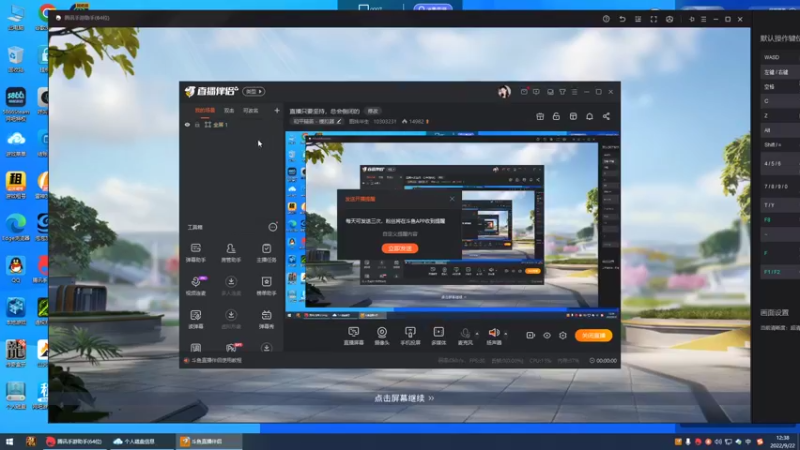Switch to the third scene tab
The image size is (800, 450).
(251, 110)
